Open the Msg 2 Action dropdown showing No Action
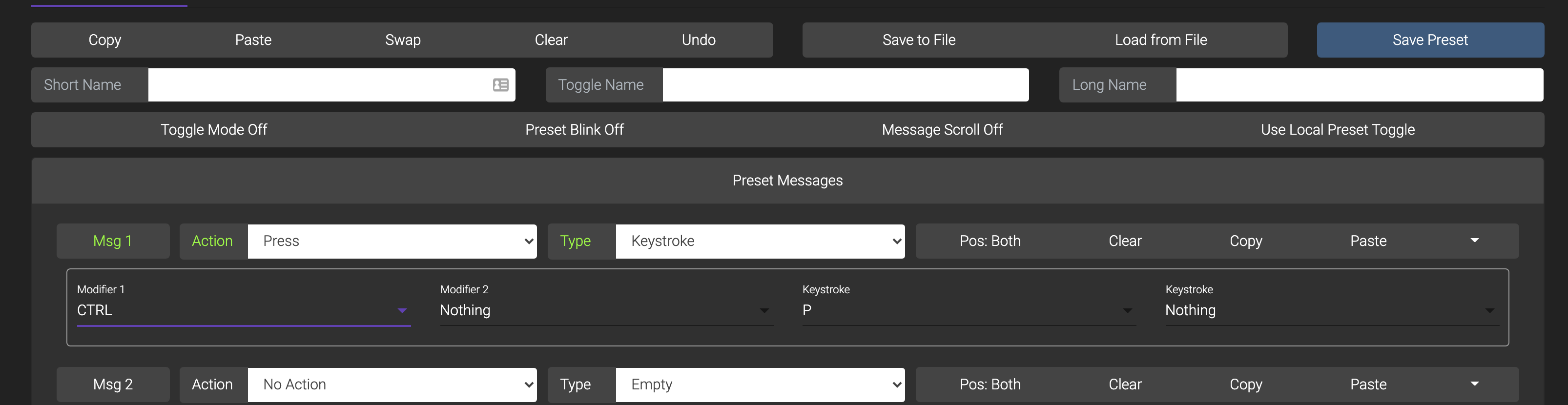 tap(392, 385)
